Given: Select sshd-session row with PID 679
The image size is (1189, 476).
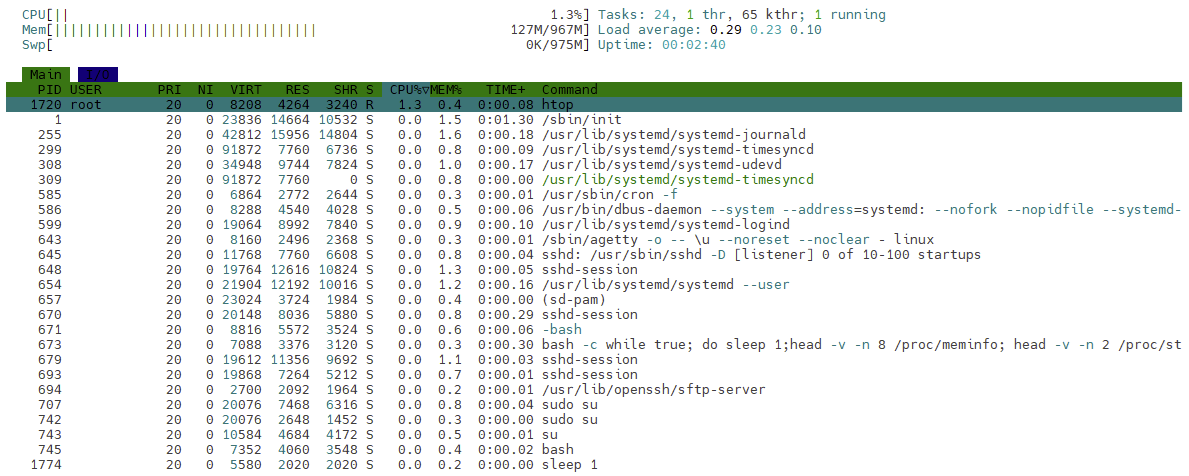Looking at the screenshot, I should click(x=594, y=359).
